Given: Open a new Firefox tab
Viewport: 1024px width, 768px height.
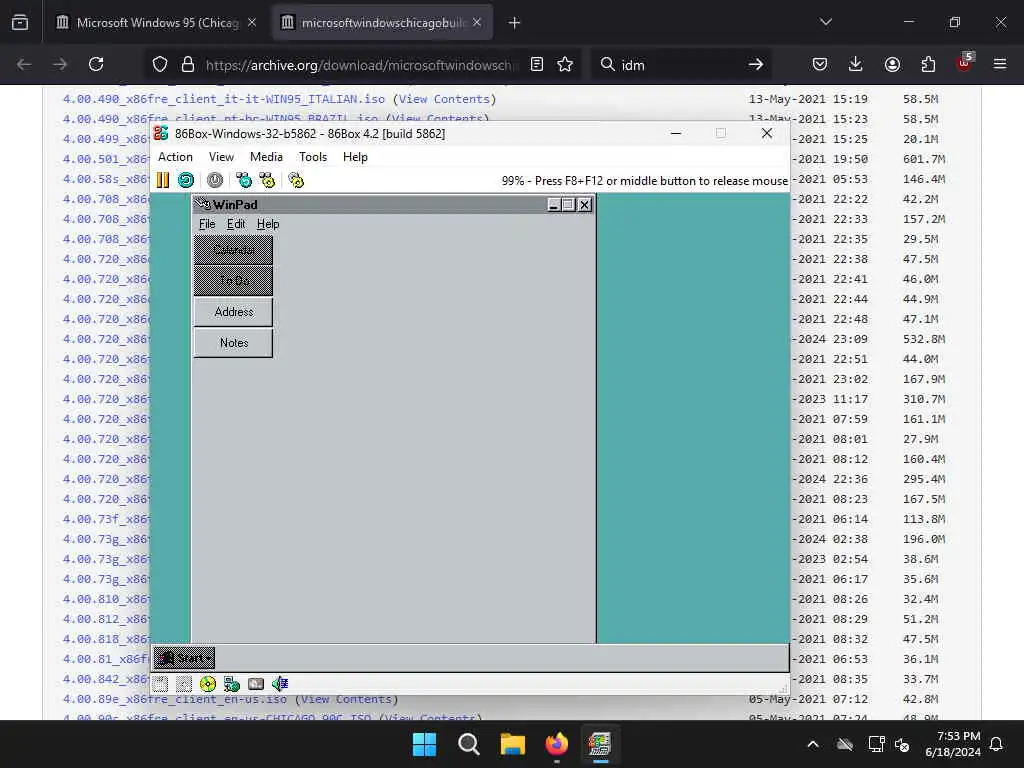Looking at the screenshot, I should (x=515, y=23).
